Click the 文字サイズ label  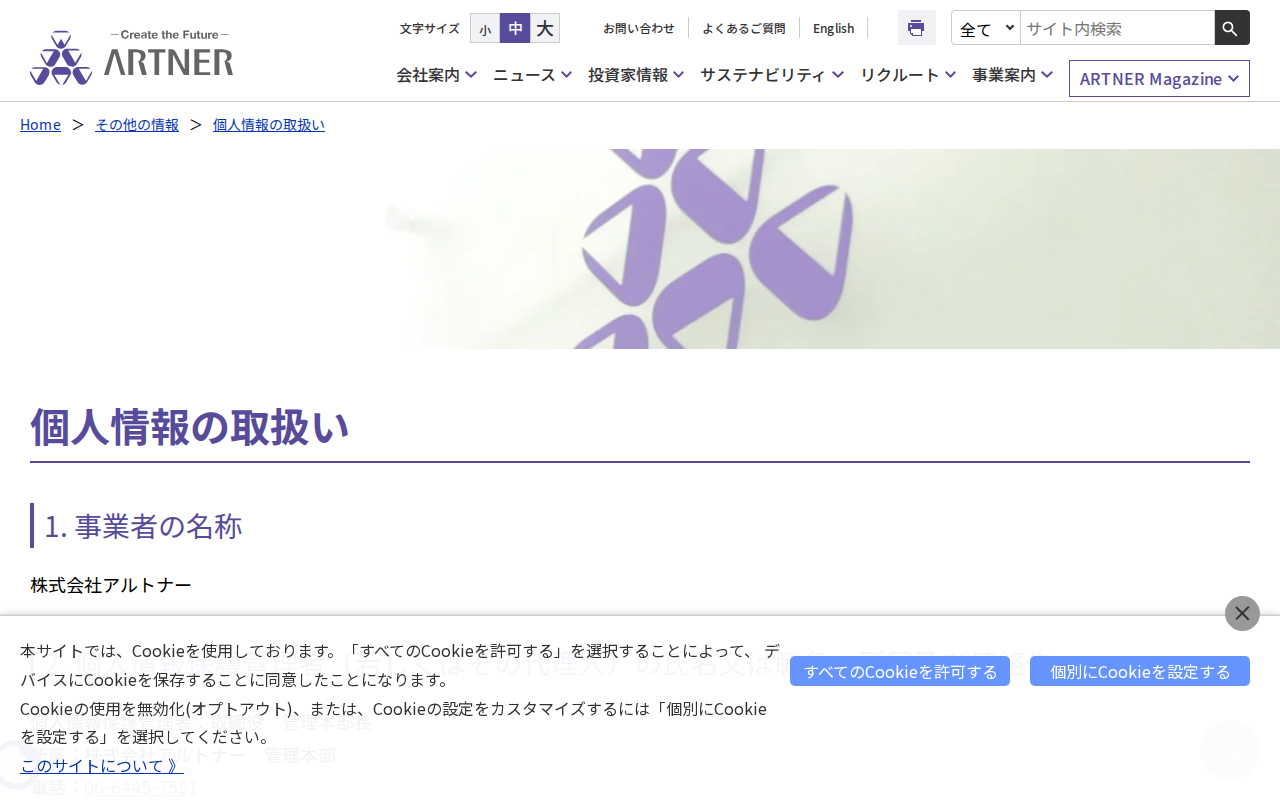point(430,28)
